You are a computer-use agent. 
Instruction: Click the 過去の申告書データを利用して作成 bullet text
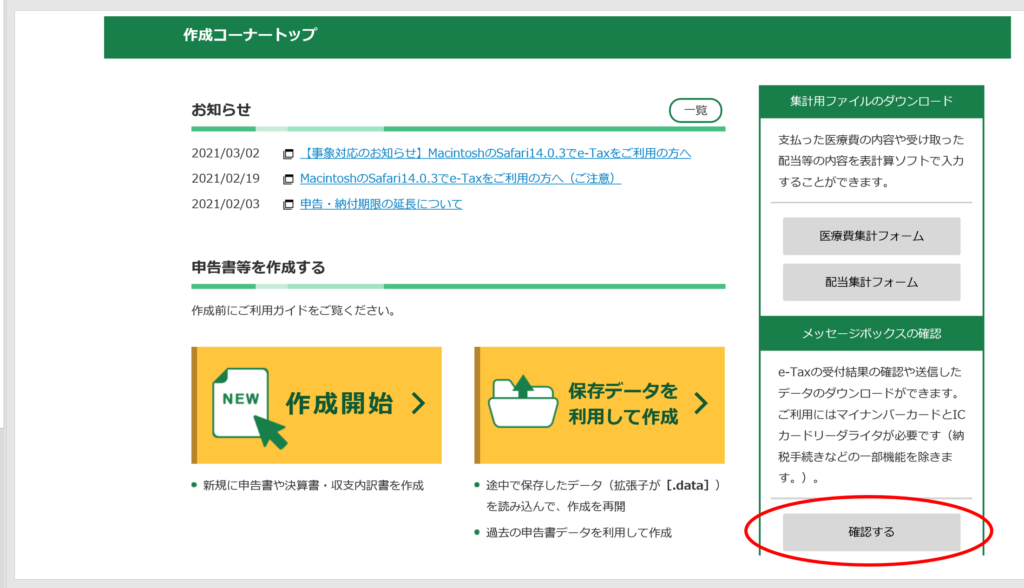(x=579, y=532)
